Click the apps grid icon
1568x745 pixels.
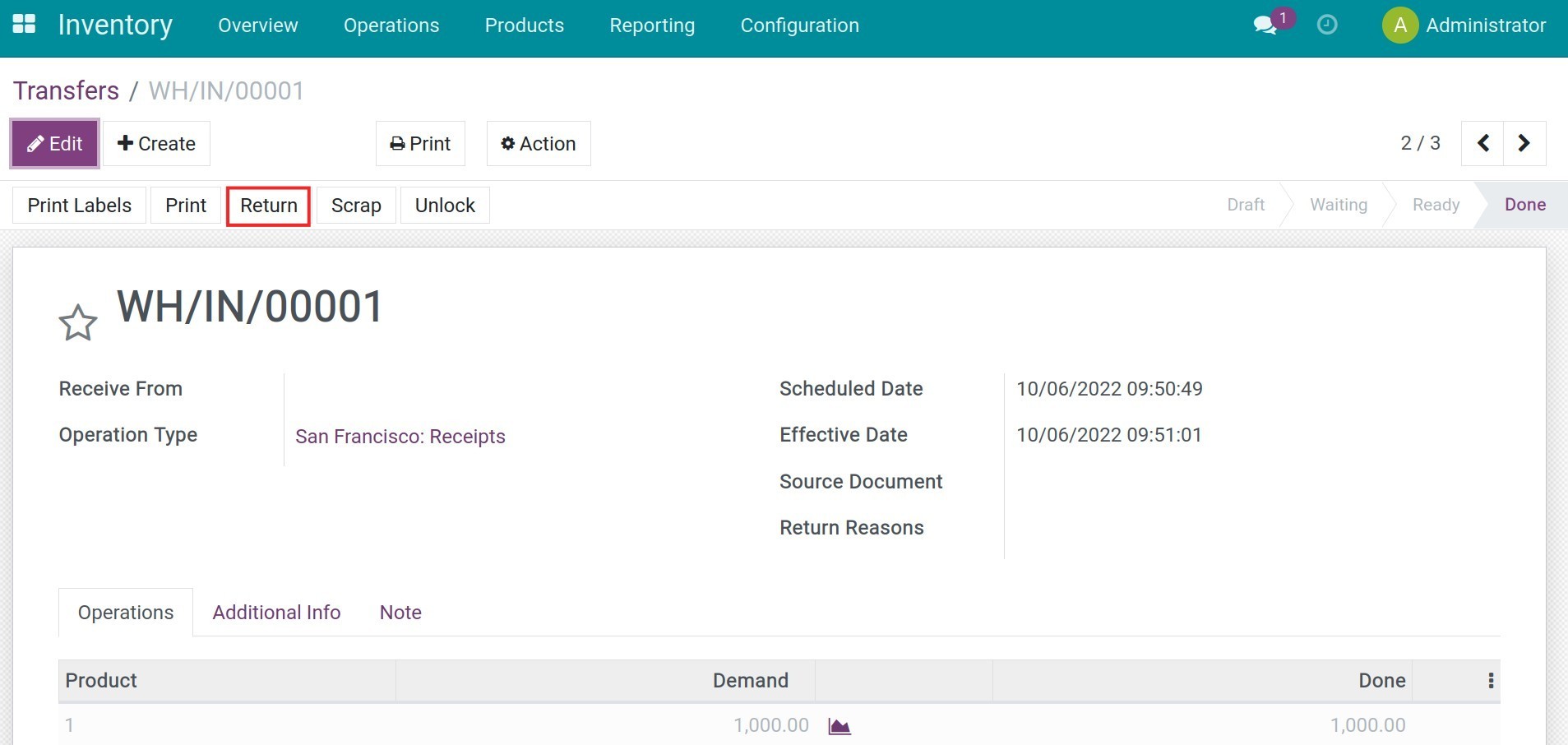pyautogui.click(x=24, y=24)
